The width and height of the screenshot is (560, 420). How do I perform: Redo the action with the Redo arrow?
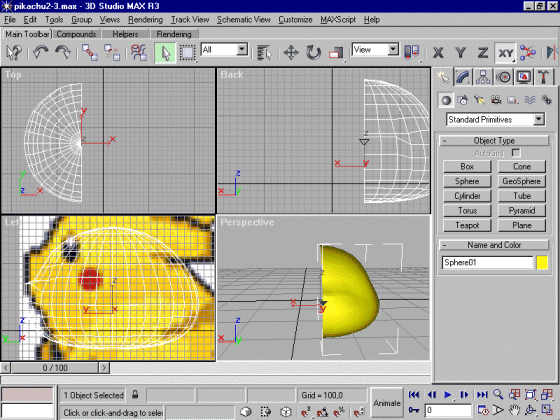(63, 52)
